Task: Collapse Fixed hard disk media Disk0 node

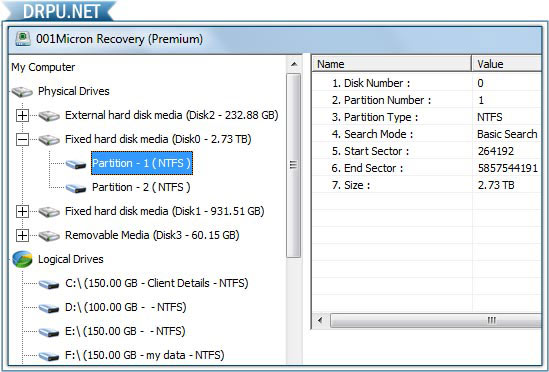Action: (22, 140)
